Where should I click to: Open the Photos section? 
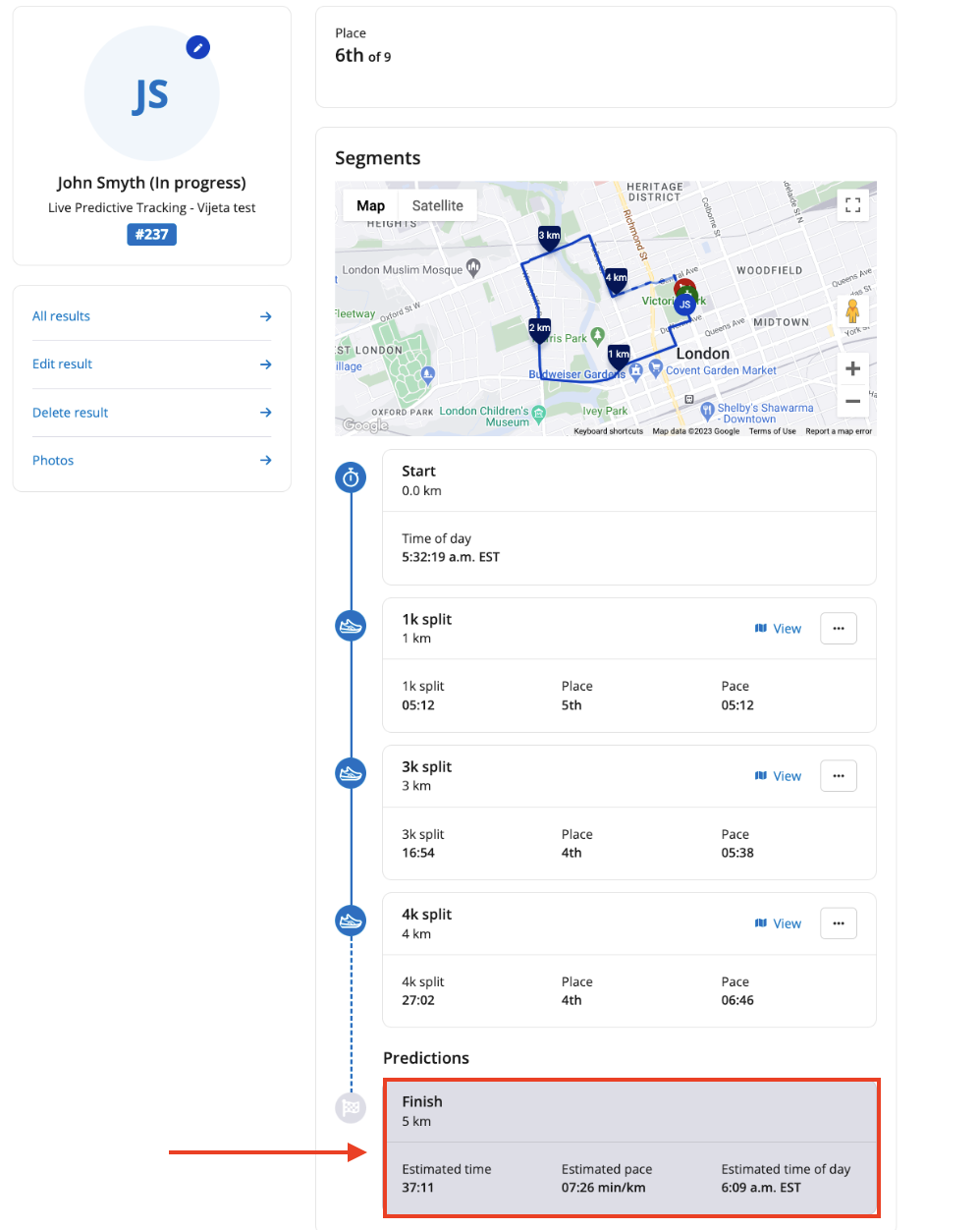pyautogui.click(x=151, y=461)
